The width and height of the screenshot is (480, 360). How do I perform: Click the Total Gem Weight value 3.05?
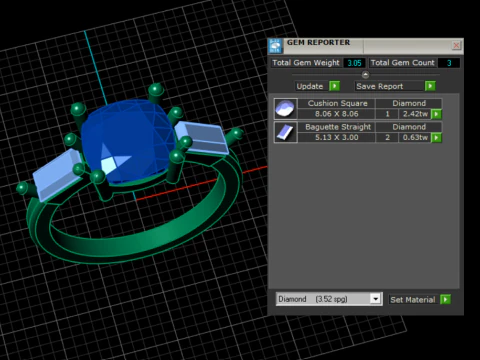point(354,63)
